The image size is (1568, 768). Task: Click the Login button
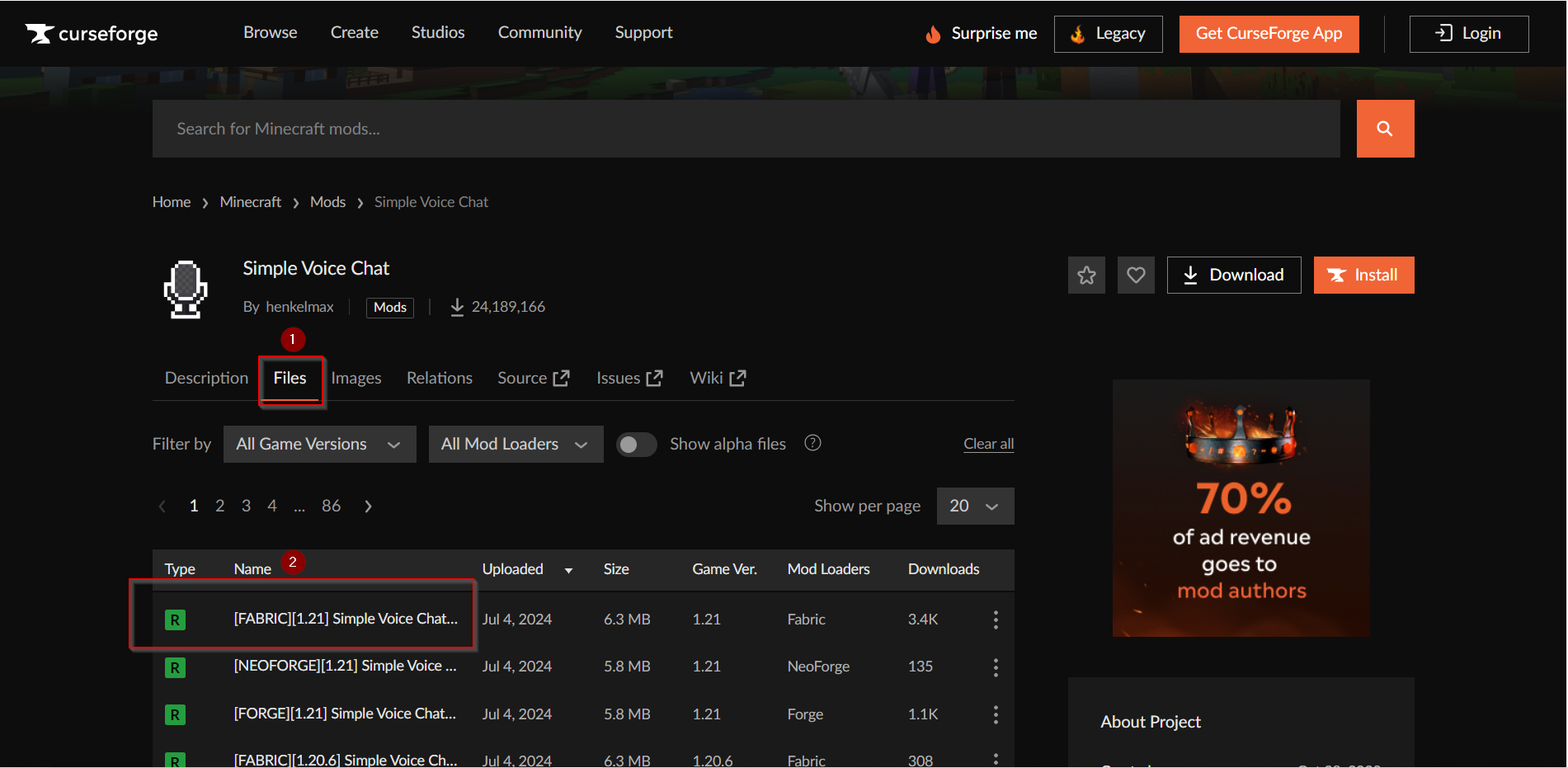coord(1469,34)
